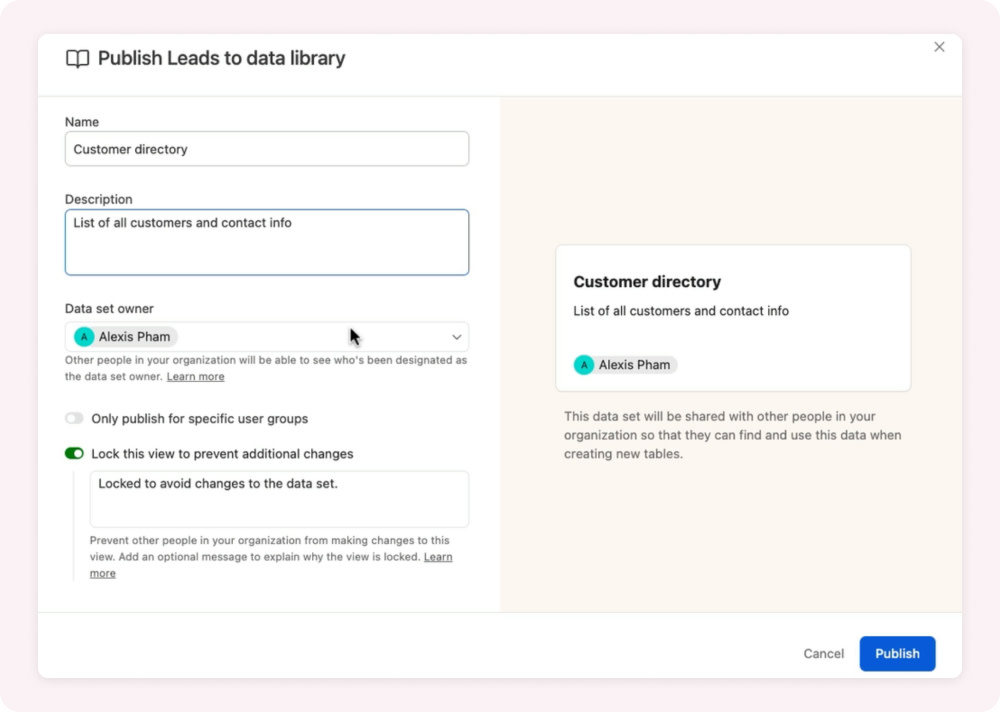Viewport: 1000px width, 712px height.
Task: Close the publish dialog with the X
Action: [x=939, y=47]
